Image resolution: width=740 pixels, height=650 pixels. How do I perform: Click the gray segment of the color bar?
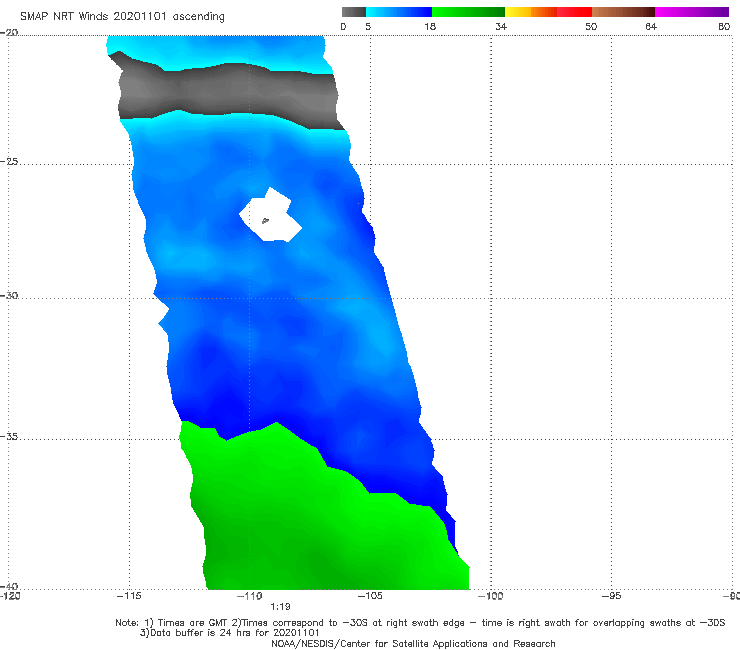(x=354, y=12)
